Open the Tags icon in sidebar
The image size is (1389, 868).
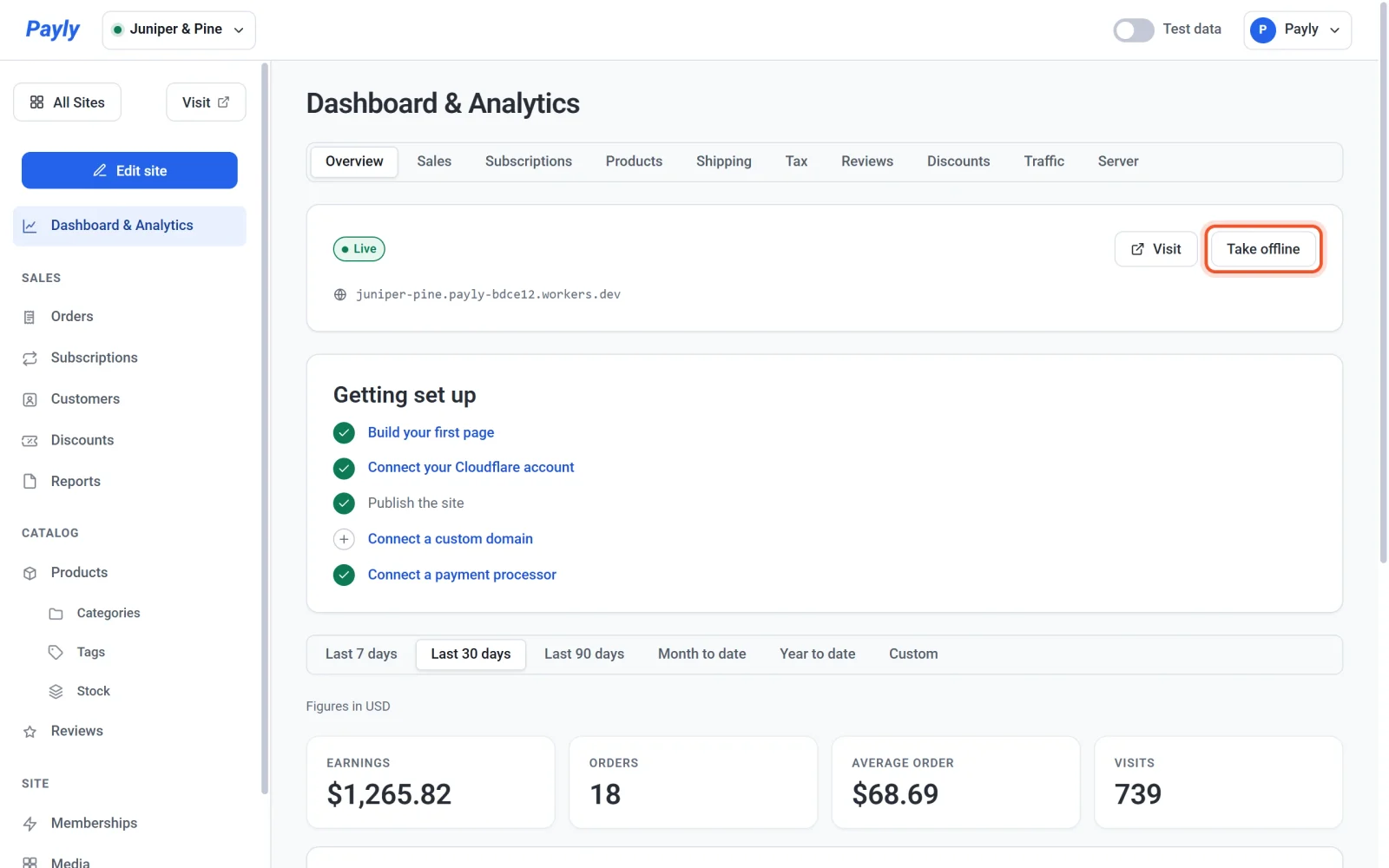[x=56, y=652]
